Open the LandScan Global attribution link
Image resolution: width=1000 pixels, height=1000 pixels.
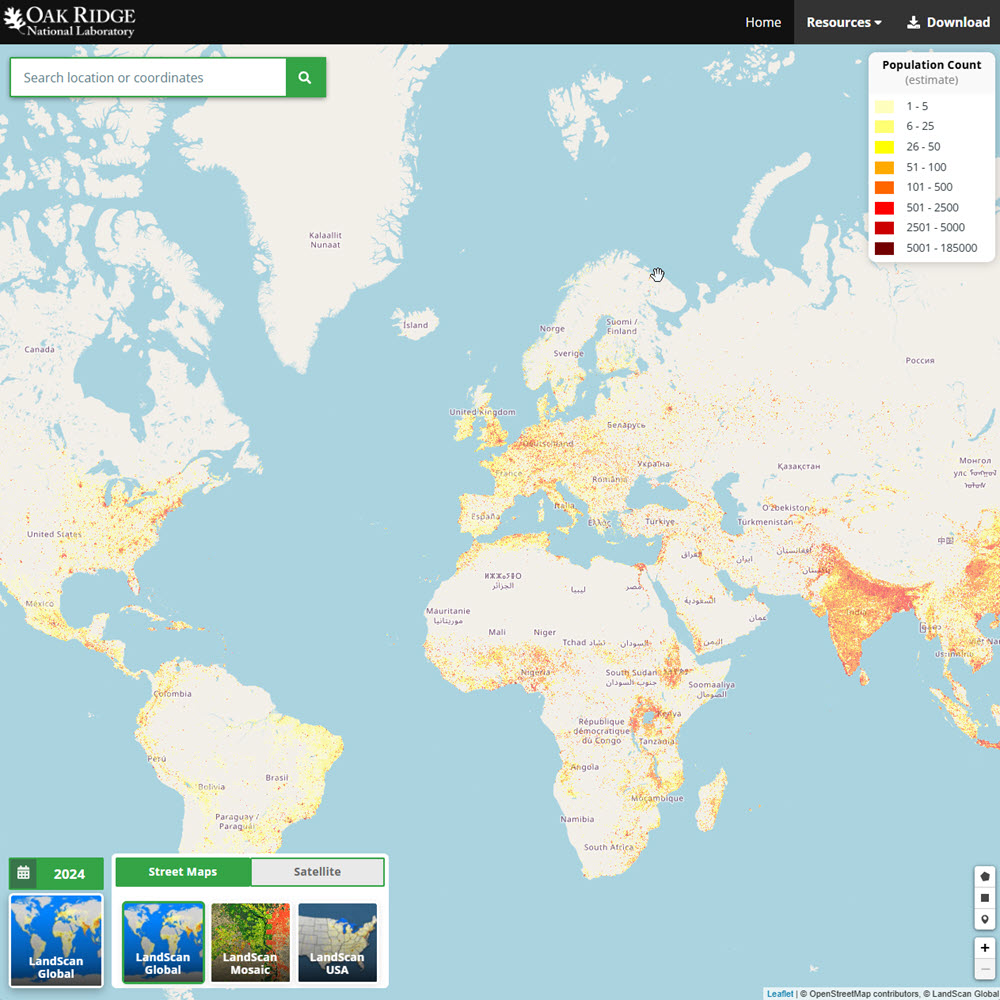[x=965, y=994]
